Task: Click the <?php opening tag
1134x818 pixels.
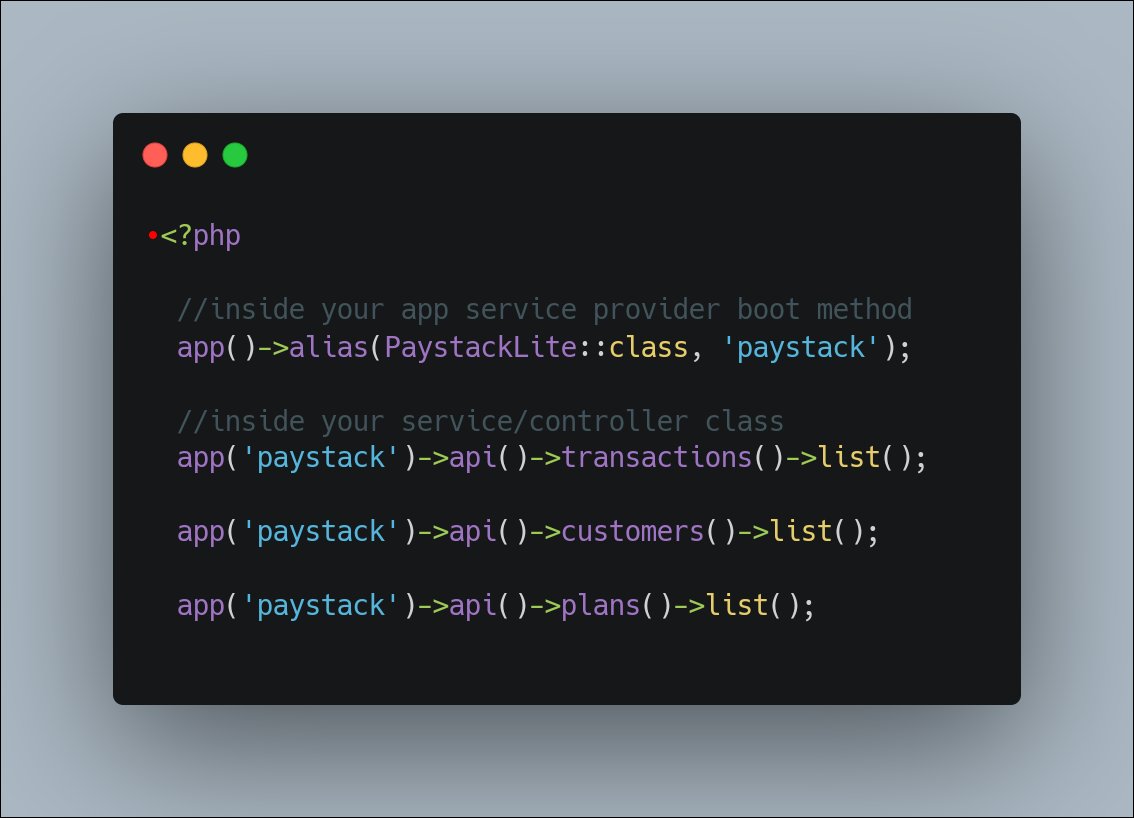Action: (200, 236)
